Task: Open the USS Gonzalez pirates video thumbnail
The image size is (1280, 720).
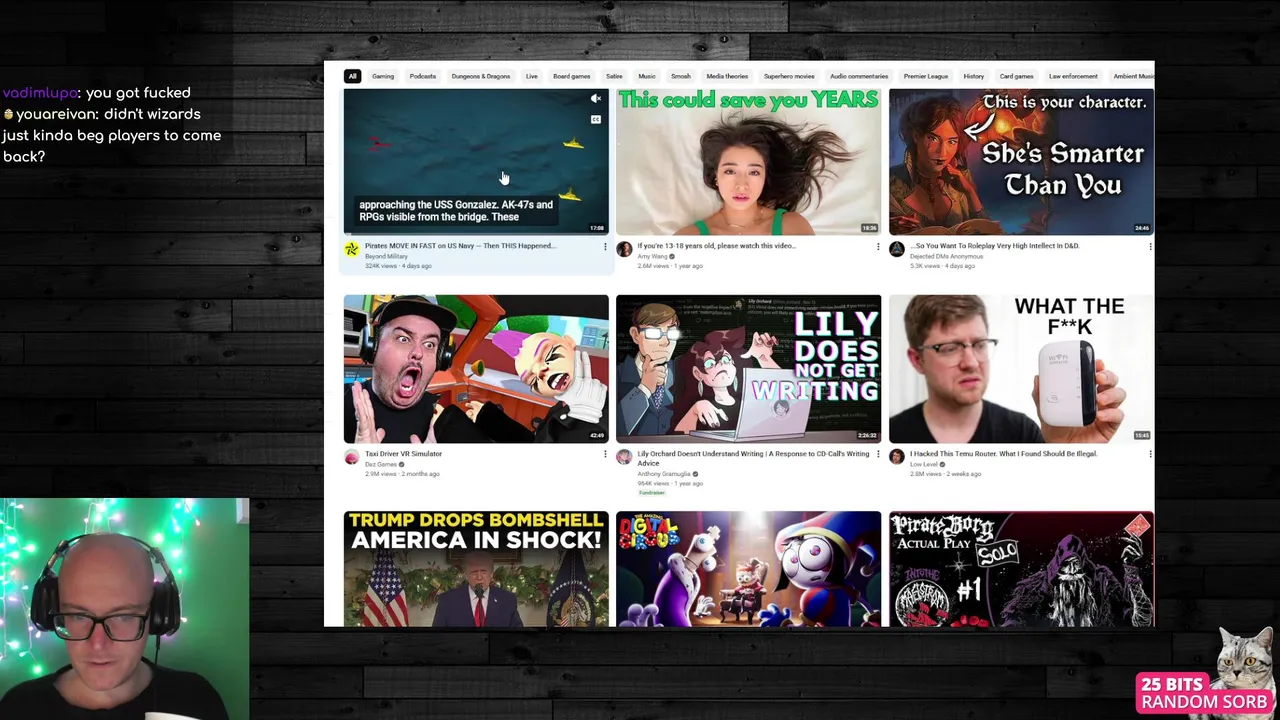Action: pyautogui.click(x=476, y=161)
